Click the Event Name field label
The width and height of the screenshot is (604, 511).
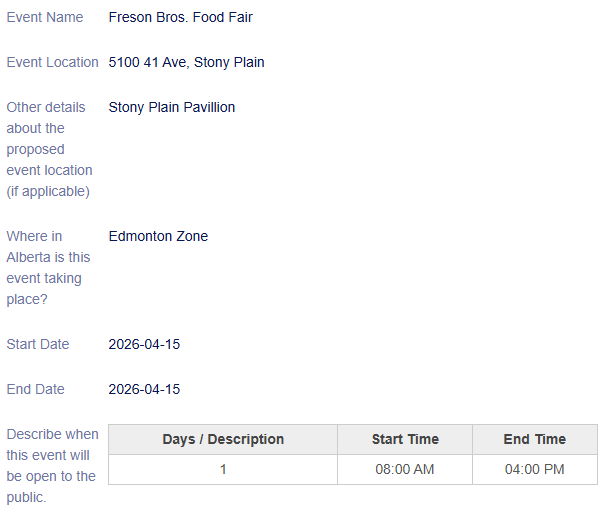45,17
